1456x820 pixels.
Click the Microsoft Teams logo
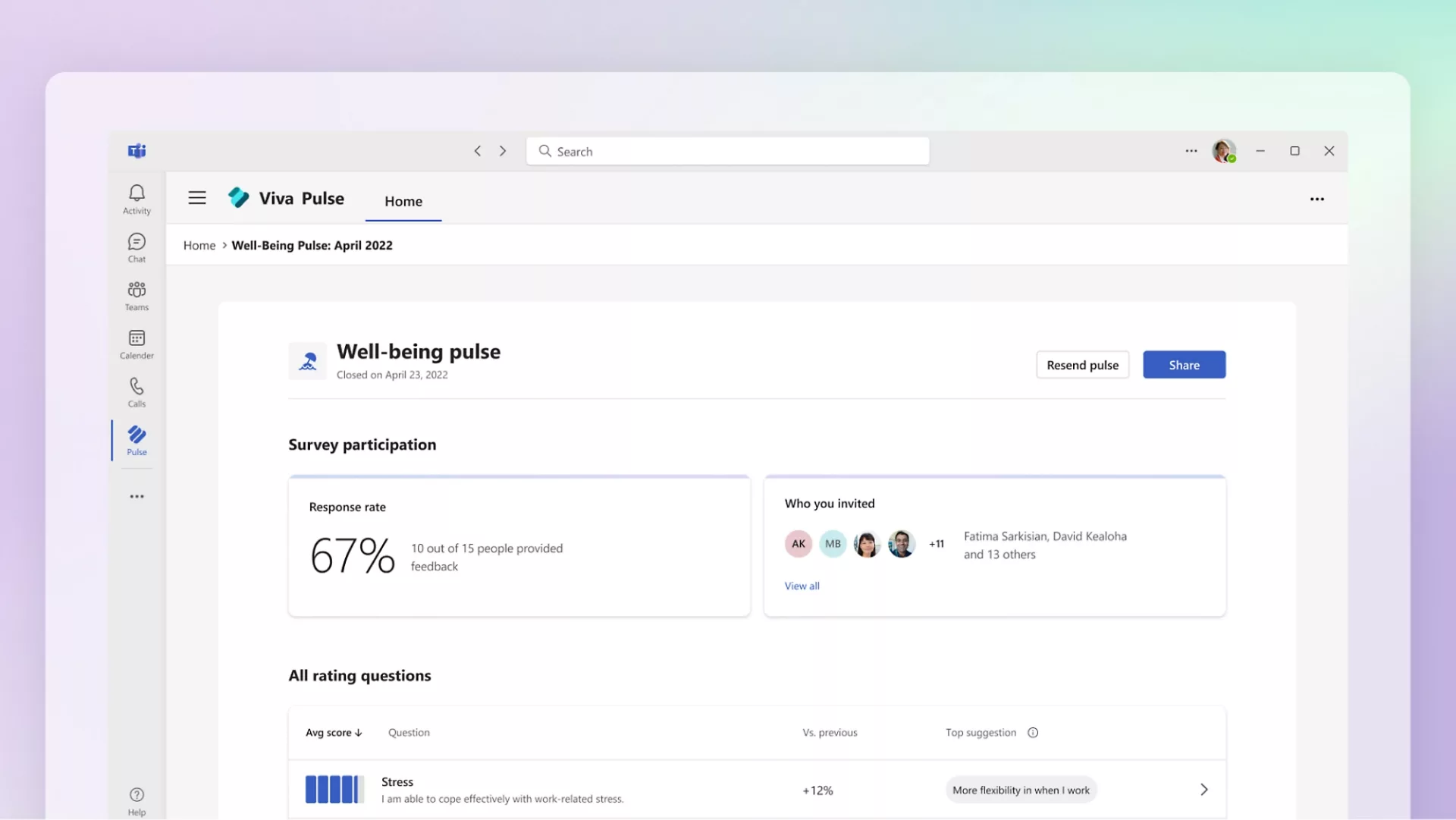[136, 151]
